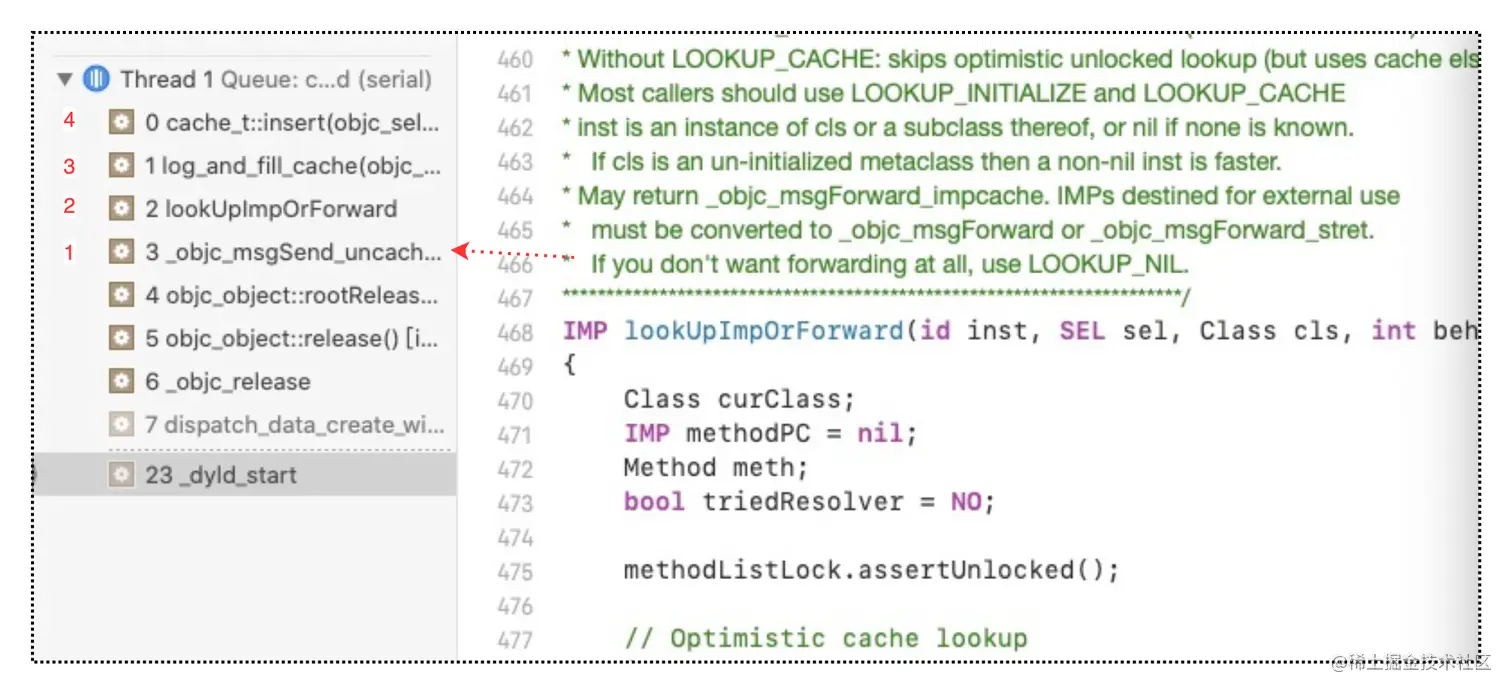This screenshot has height=693, width=1512.
Task: Click gear icon for frame 7 dispatch_data_create
Action: [121, 425]
